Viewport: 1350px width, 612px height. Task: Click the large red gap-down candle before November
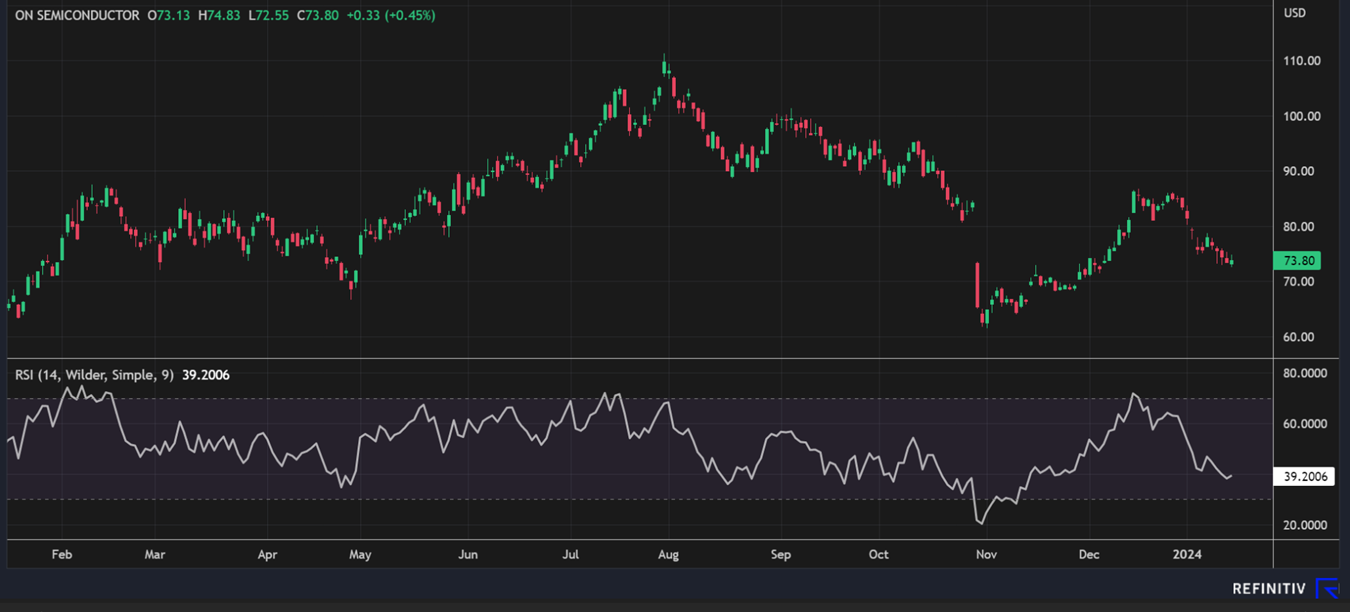coord(977,286)
